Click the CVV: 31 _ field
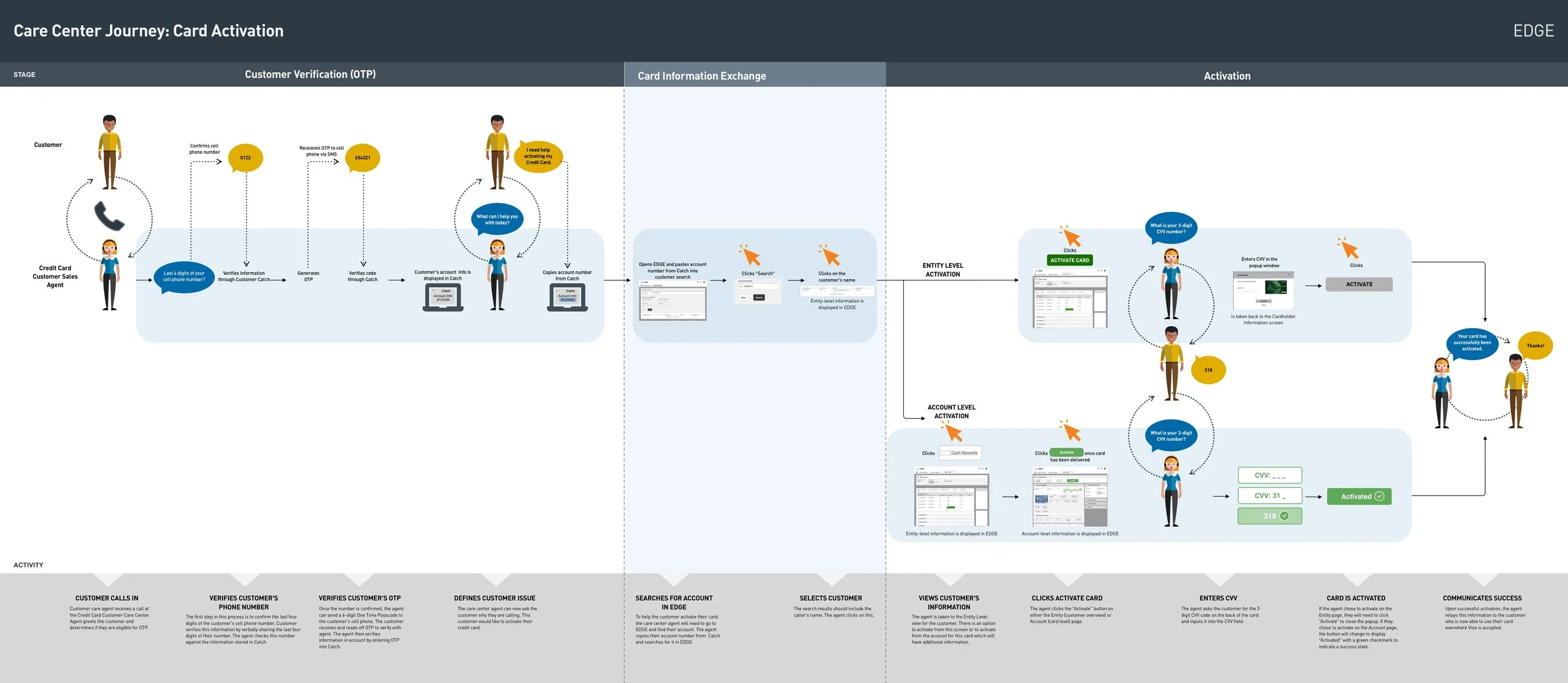Screen dimensions: 1568x683 tap(1269, 495)
